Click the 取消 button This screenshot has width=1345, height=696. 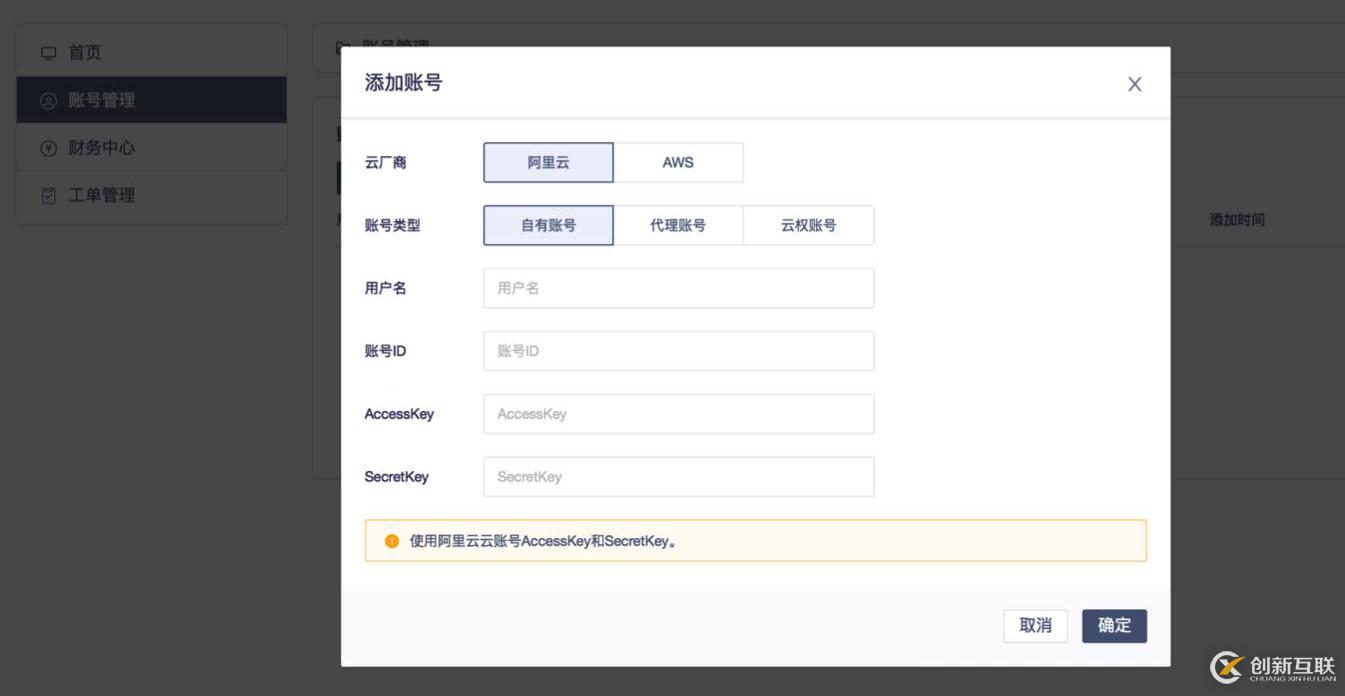1035,626
